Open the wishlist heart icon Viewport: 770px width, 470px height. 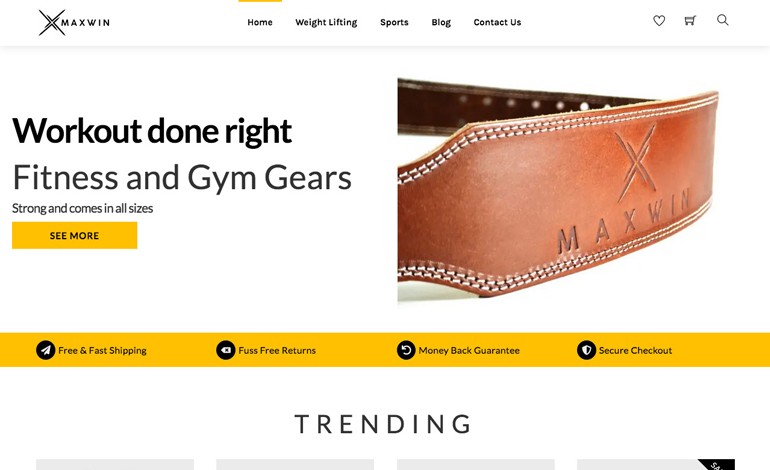659,21
